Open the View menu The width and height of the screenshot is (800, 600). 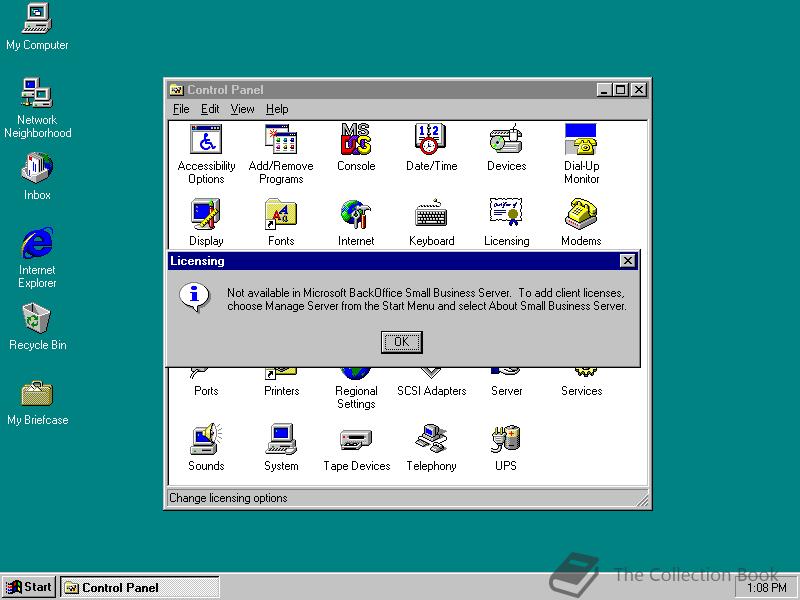click(x=242, y=109)
